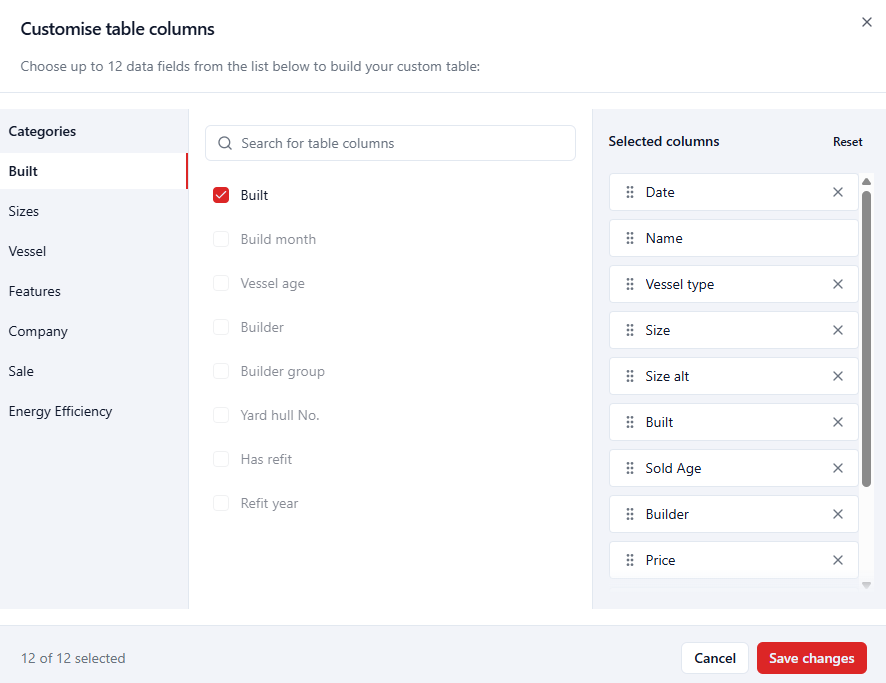Click the Name row in selected columns
Viewport: 886px width, 683px height.
733,238
